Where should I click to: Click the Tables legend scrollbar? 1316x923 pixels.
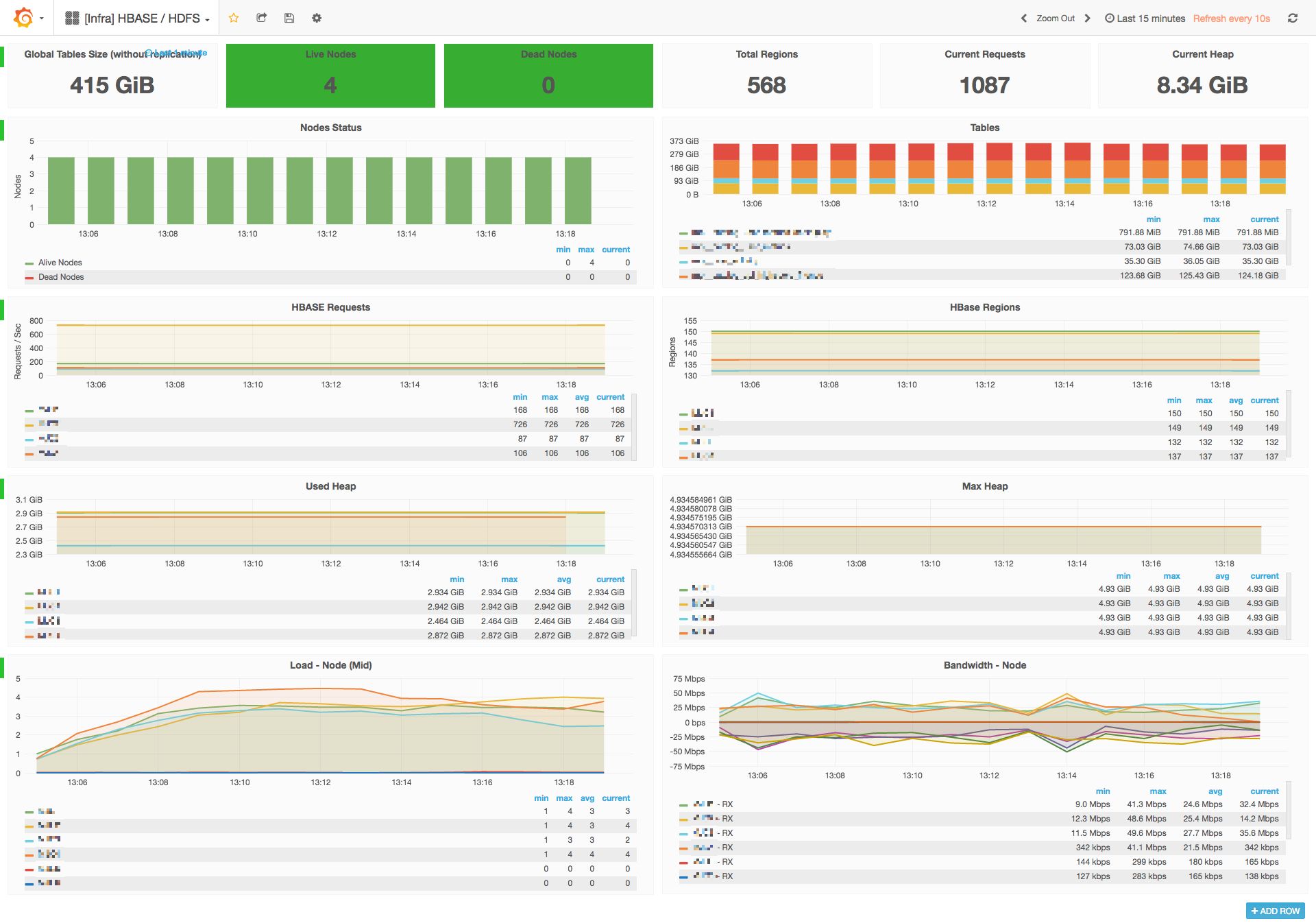coord(1289,237)
